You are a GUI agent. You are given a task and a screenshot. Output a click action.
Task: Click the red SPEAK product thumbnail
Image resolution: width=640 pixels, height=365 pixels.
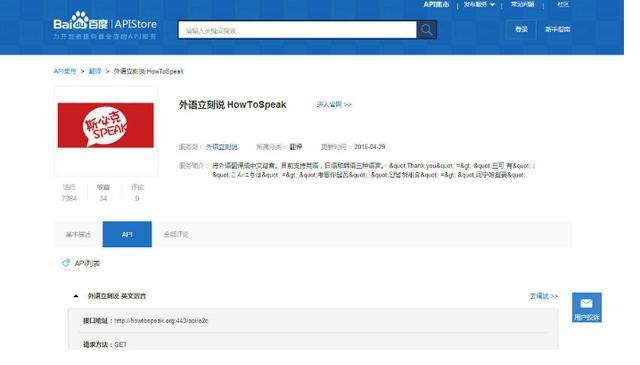[x=106, y=125]
